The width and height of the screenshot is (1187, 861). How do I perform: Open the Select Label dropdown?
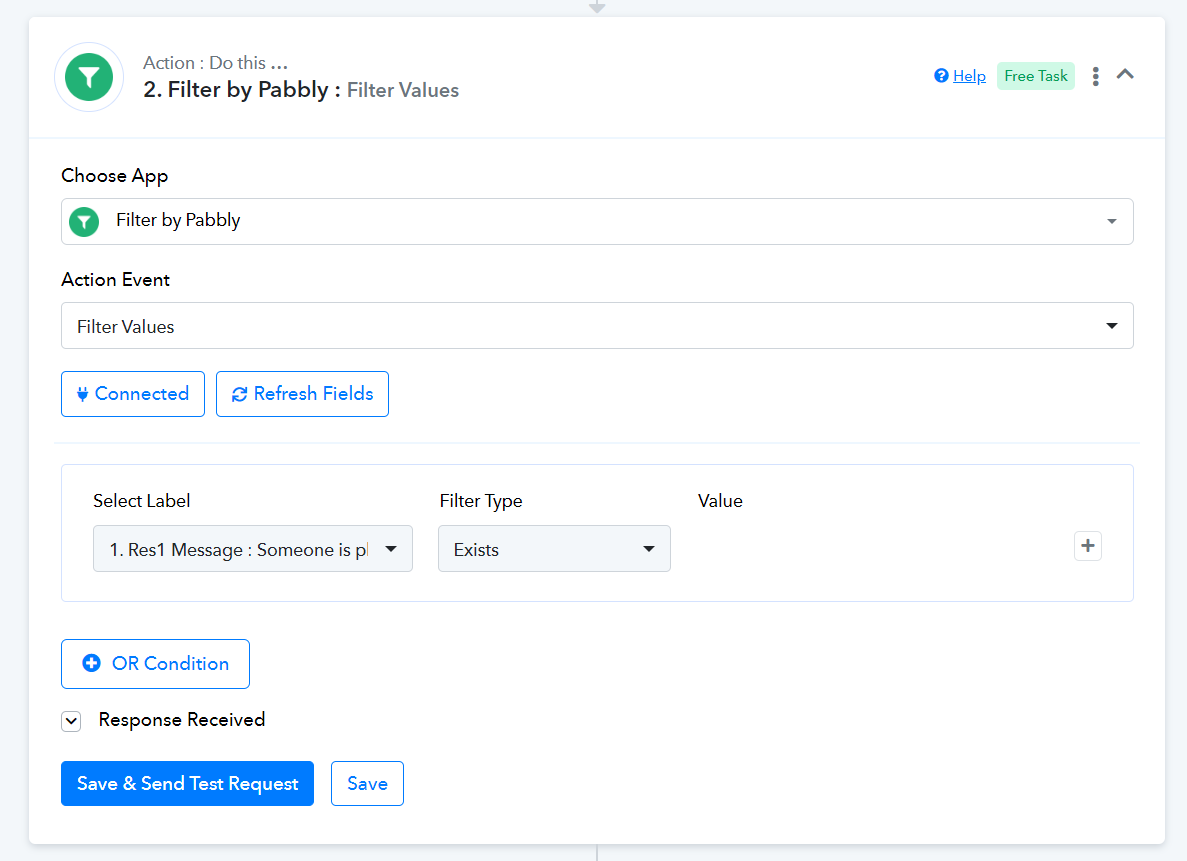(253, 549)
